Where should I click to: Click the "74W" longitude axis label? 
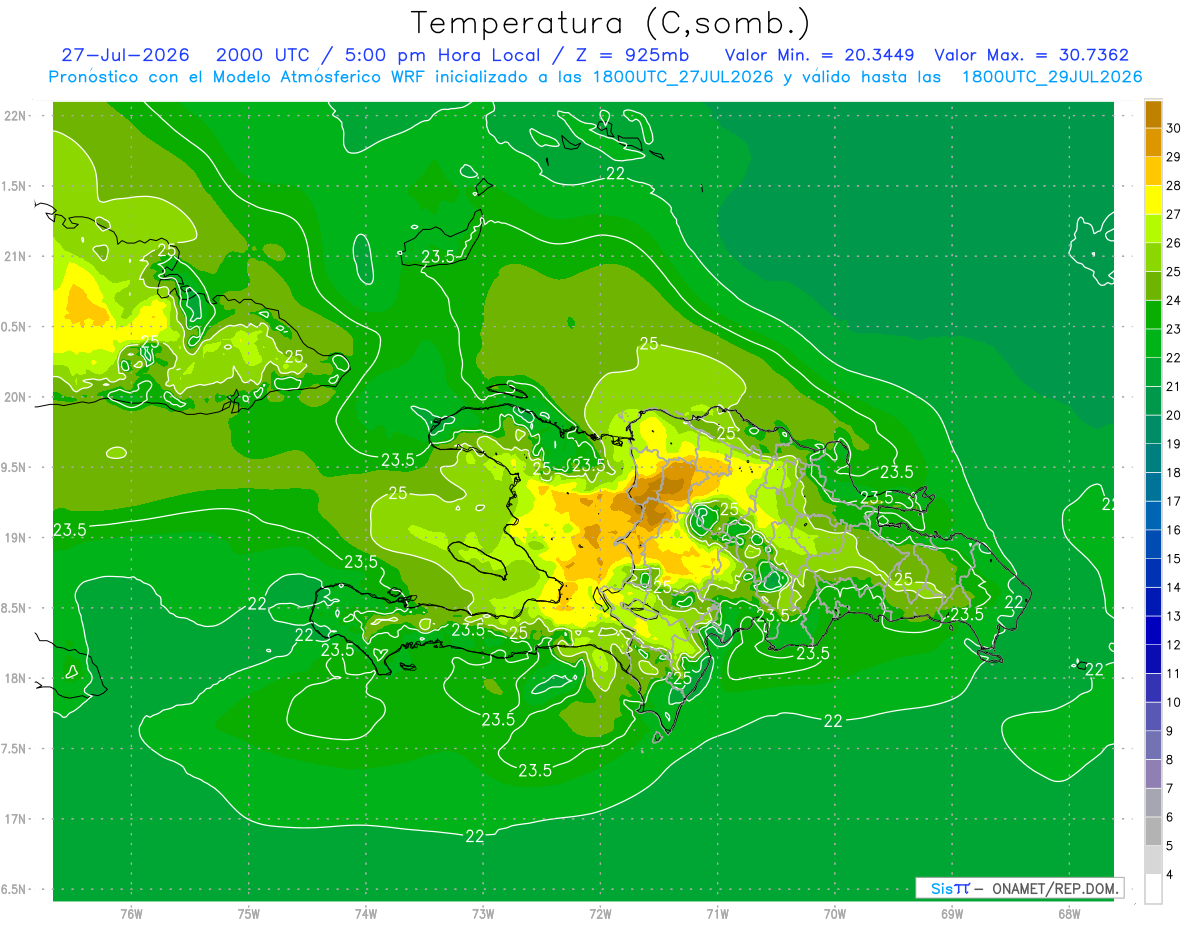tap(366, 914)
